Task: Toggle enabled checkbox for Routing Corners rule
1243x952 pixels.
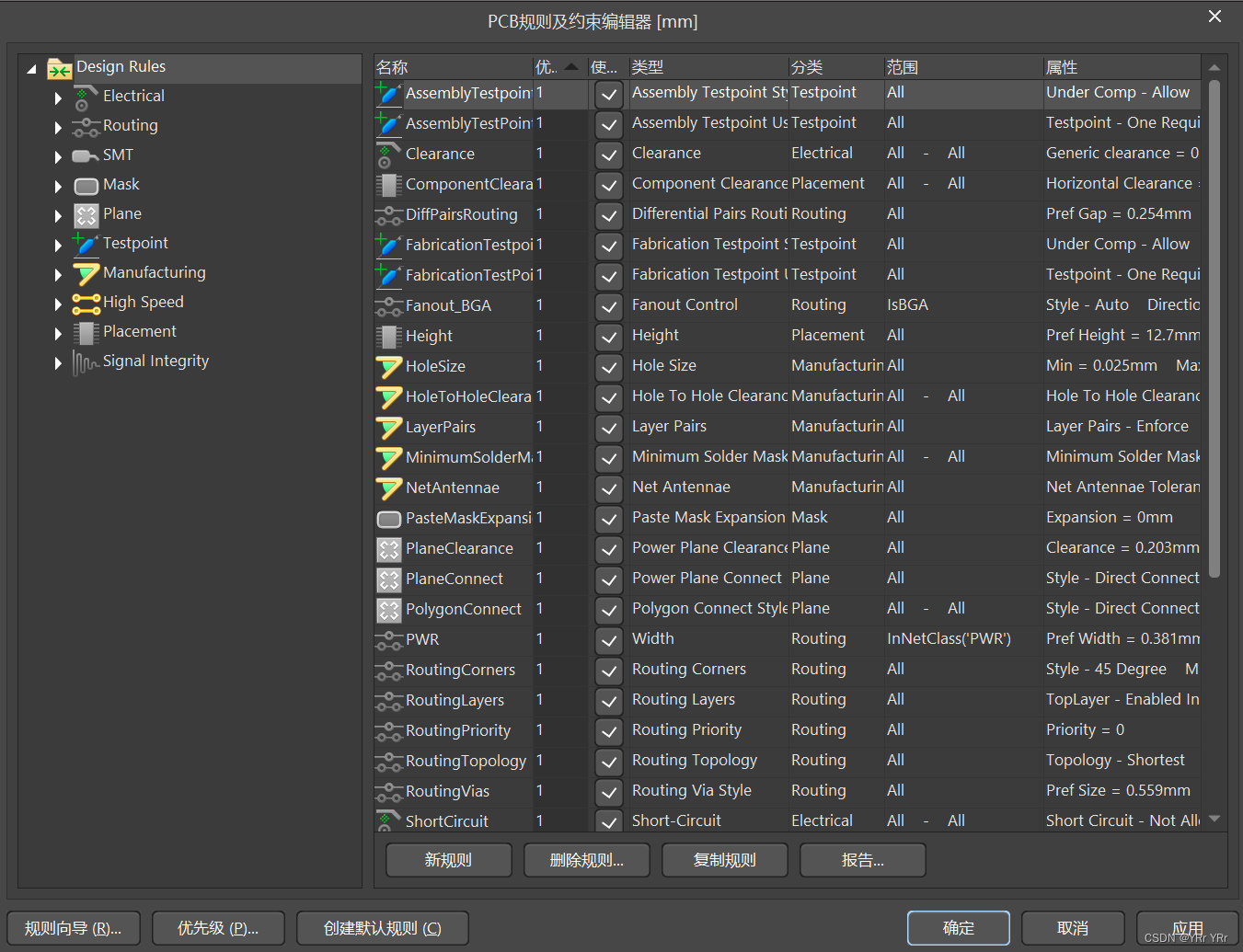Action: 608,671
